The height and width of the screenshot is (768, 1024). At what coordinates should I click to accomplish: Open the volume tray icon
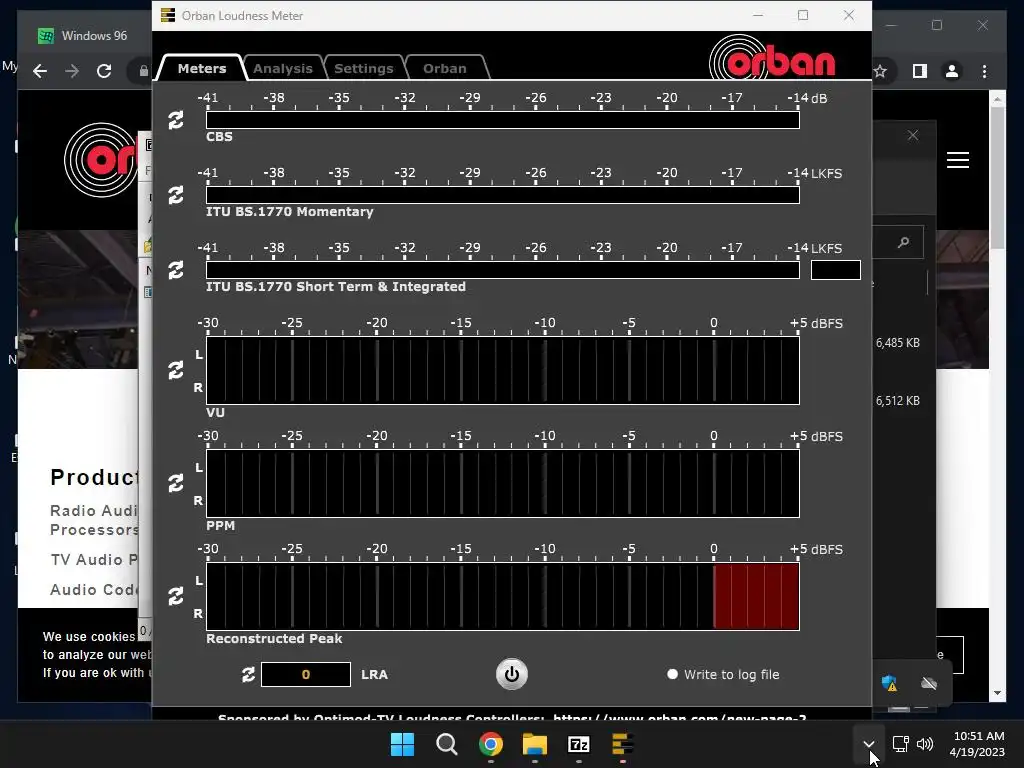click(925, 744)
